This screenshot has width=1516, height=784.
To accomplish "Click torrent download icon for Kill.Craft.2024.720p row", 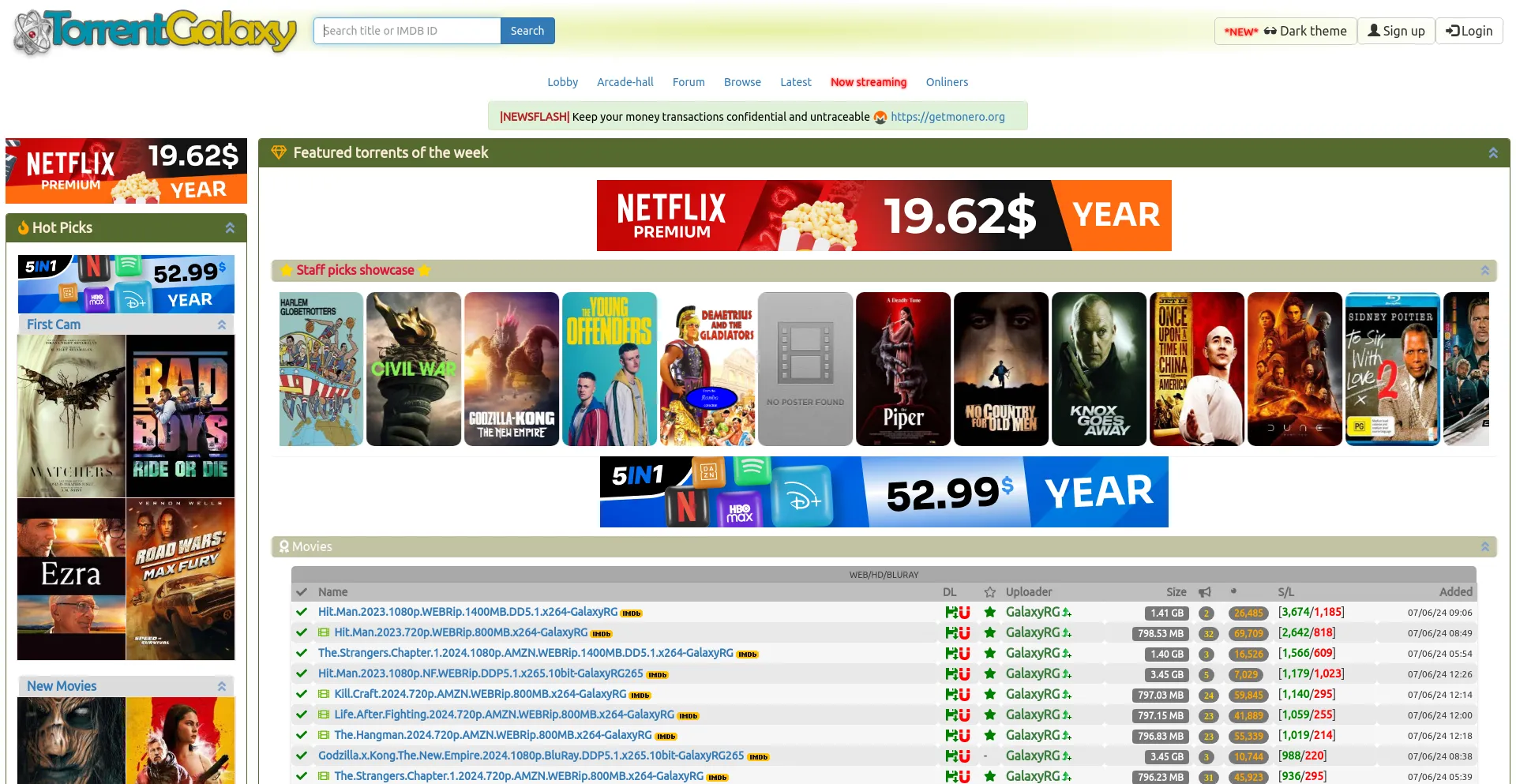I will [951, 695].
